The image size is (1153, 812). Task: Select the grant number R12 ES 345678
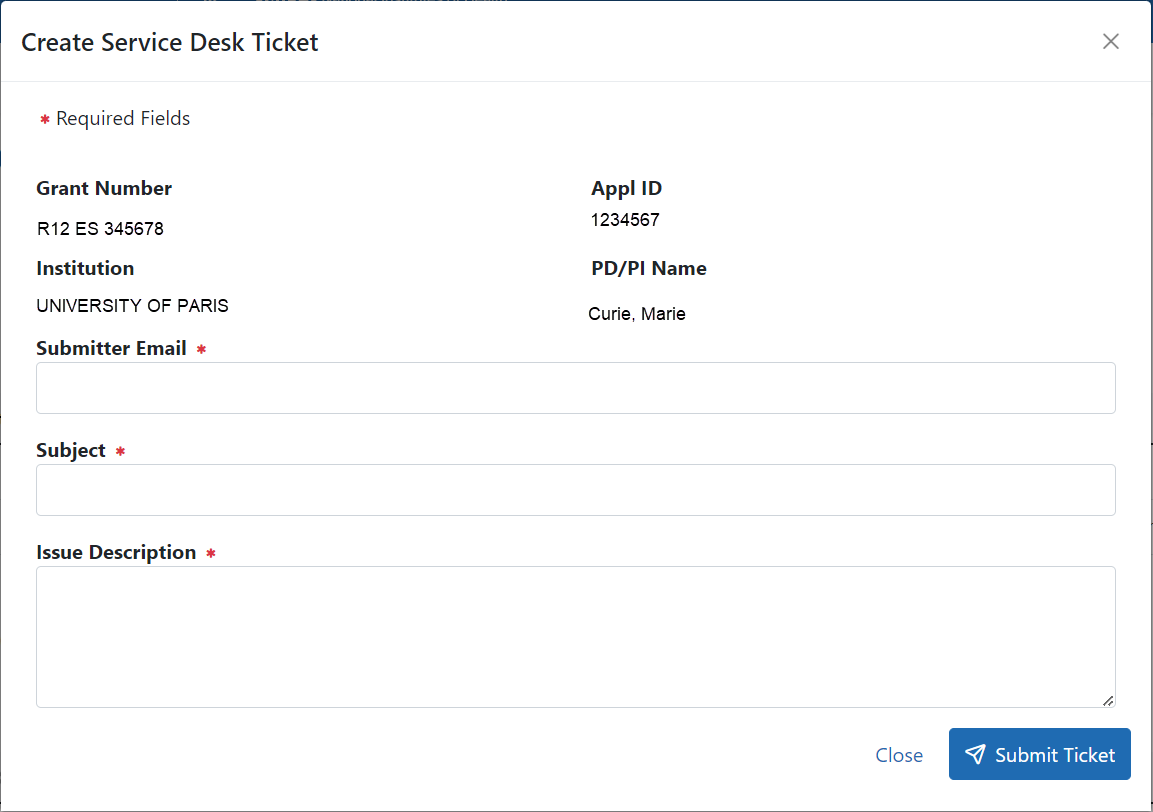pos(100,229)
